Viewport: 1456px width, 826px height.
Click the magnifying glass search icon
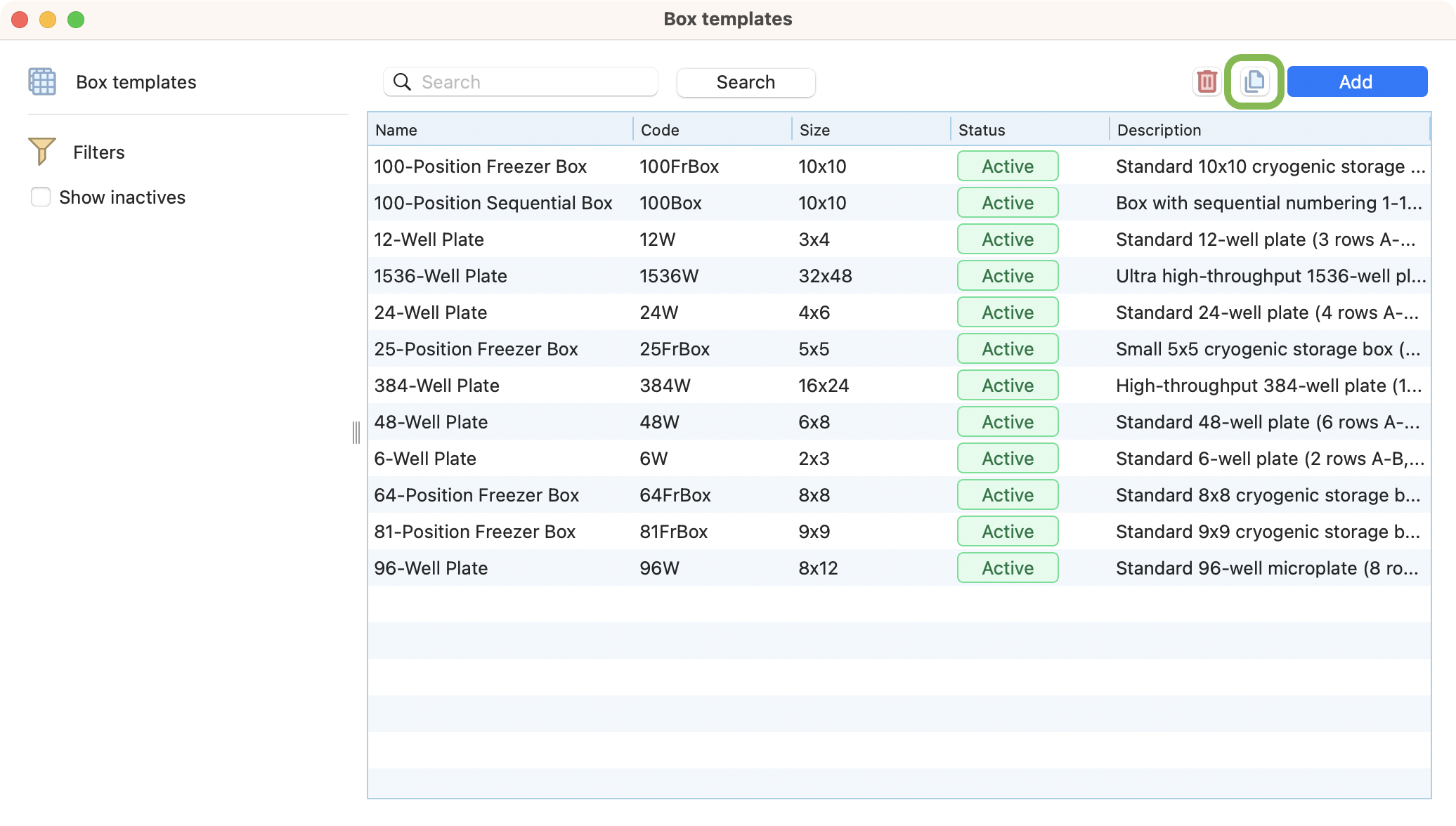click(402, 82)
